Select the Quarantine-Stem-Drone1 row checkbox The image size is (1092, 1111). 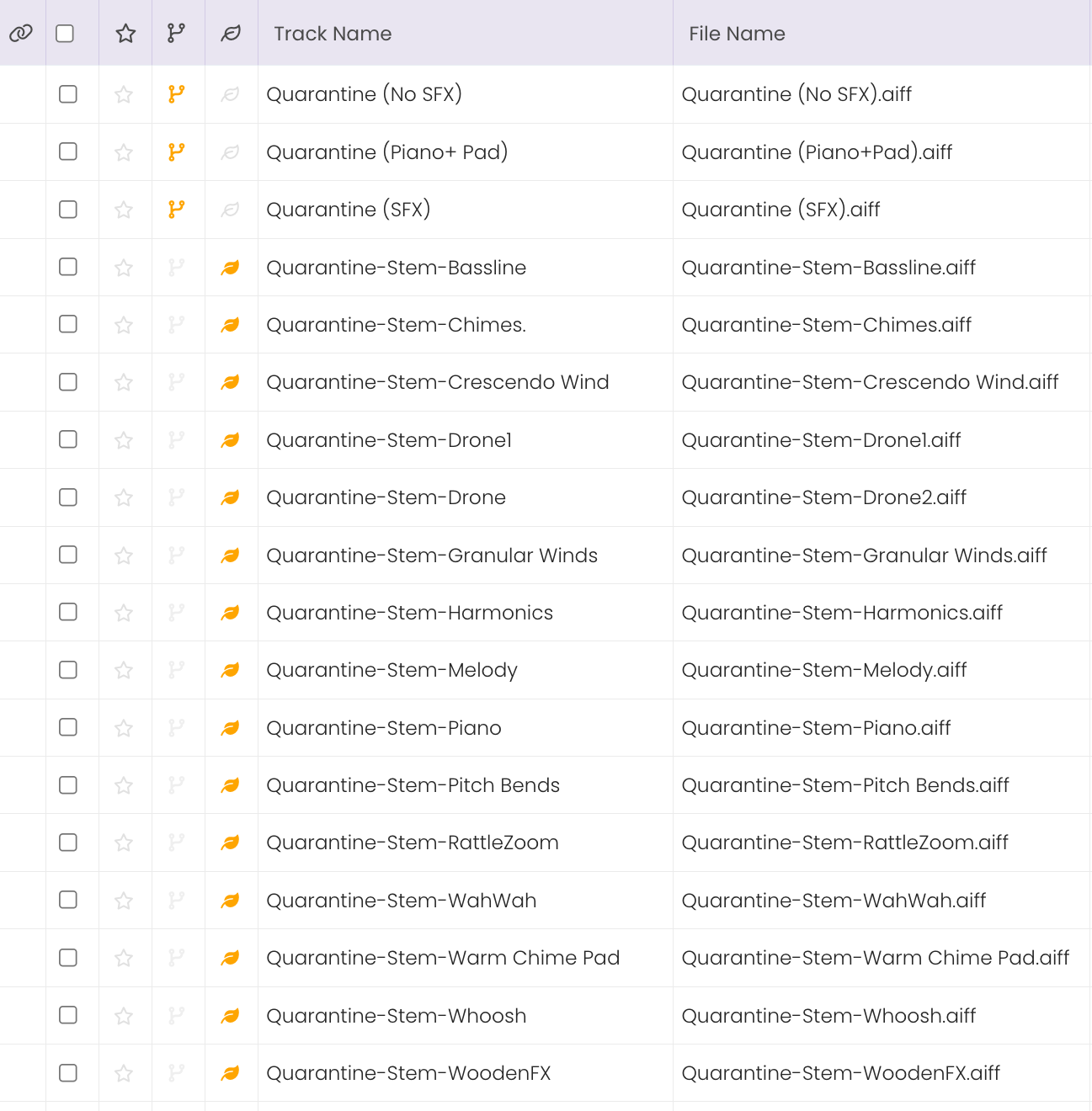pos(68,439)
